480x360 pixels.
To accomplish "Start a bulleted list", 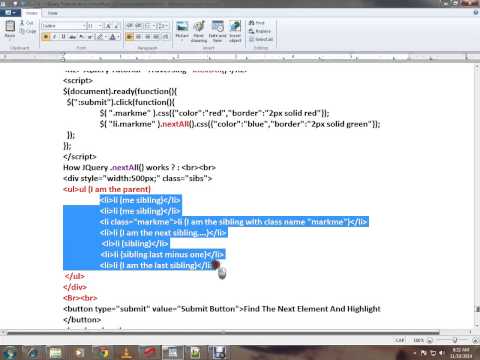I will tap(148, 26).
